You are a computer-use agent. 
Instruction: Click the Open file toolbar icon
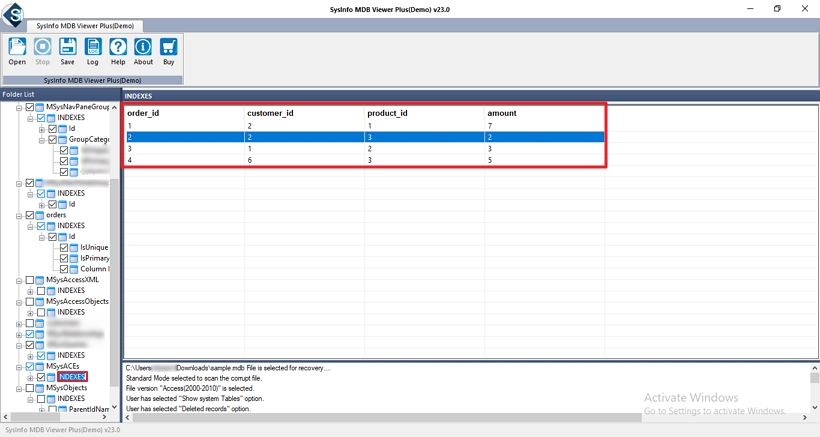point(17,48)
